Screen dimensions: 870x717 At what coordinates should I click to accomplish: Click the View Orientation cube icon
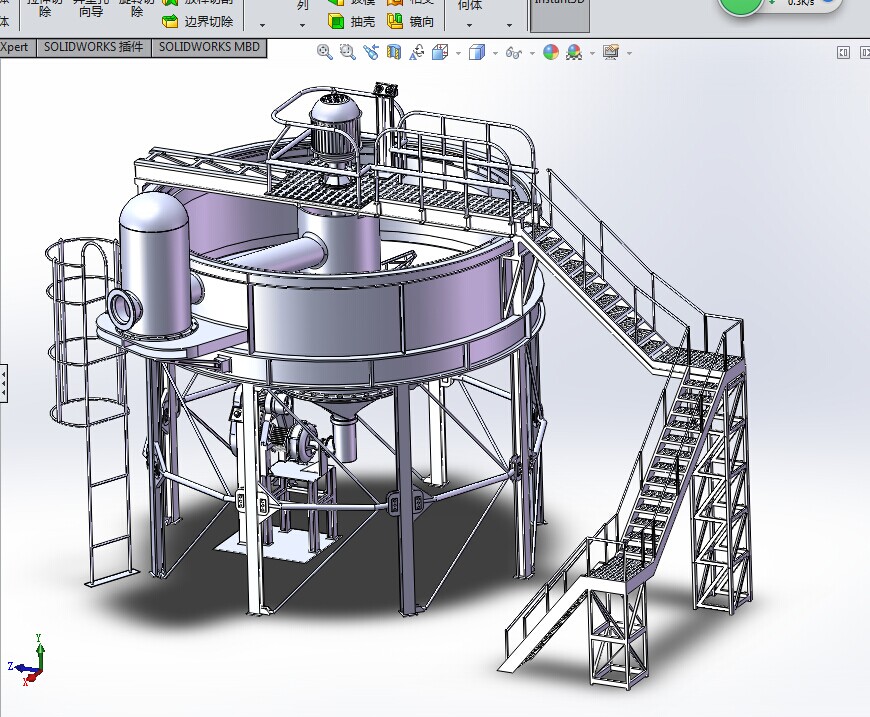click(x=439, y=52)
